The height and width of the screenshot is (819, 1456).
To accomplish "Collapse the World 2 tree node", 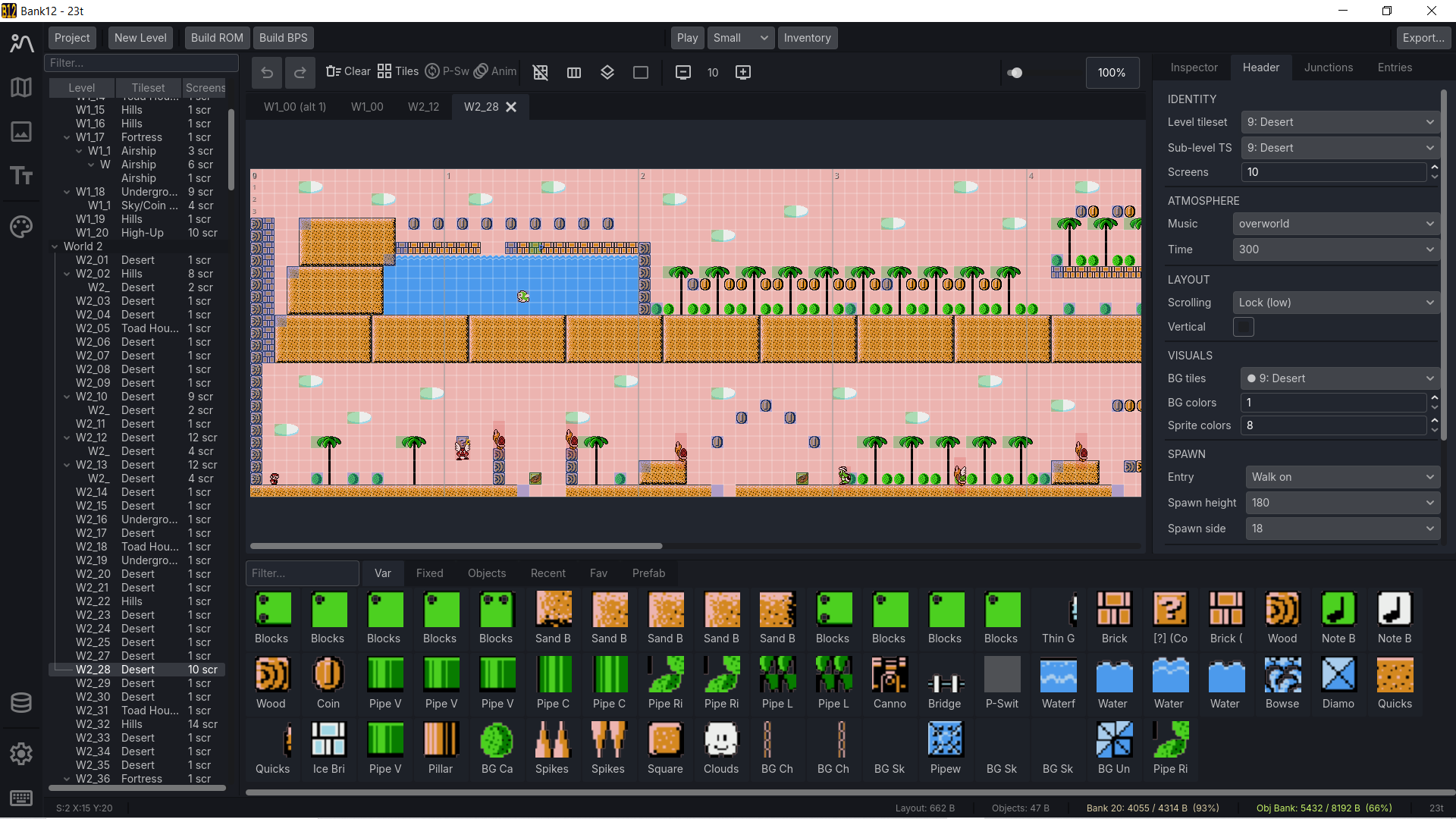I will [55, 246].
